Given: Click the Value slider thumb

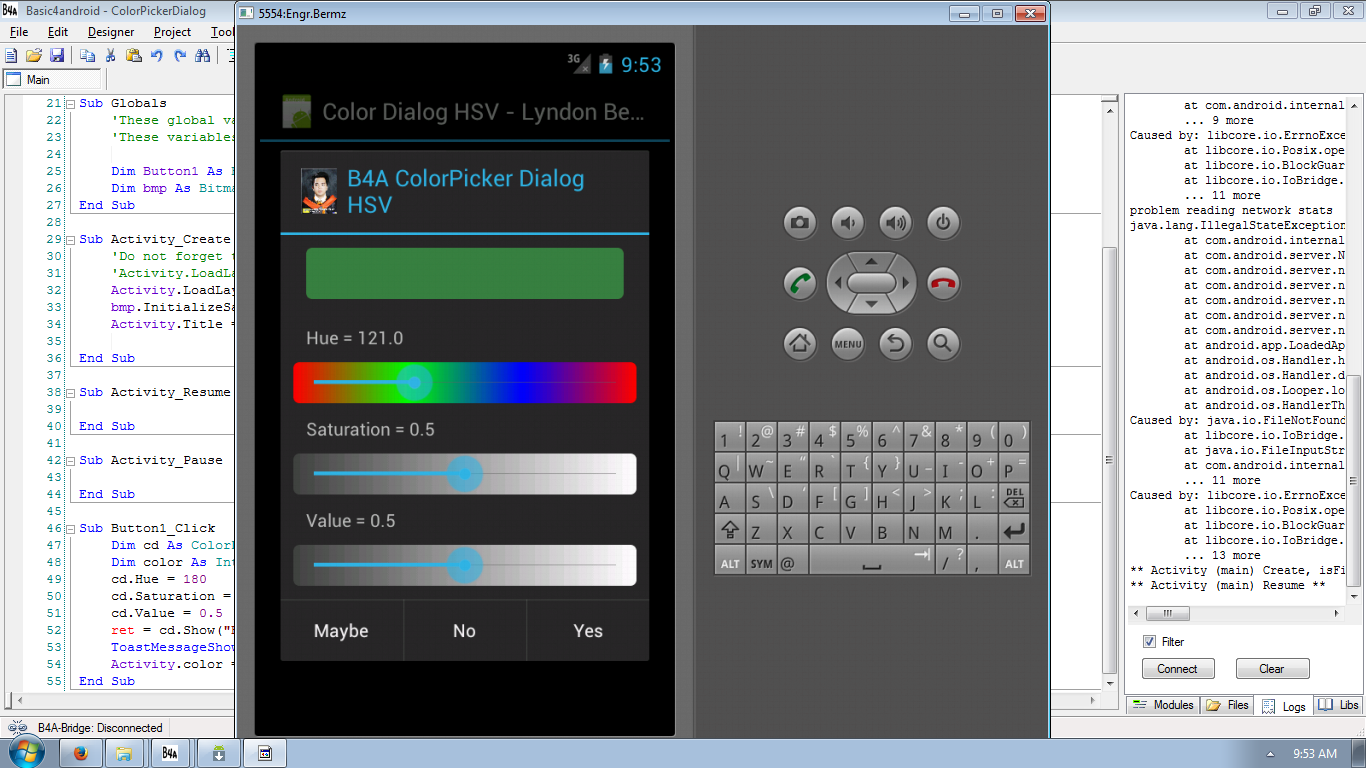Looking at the screenshot, I should [464, 565].
